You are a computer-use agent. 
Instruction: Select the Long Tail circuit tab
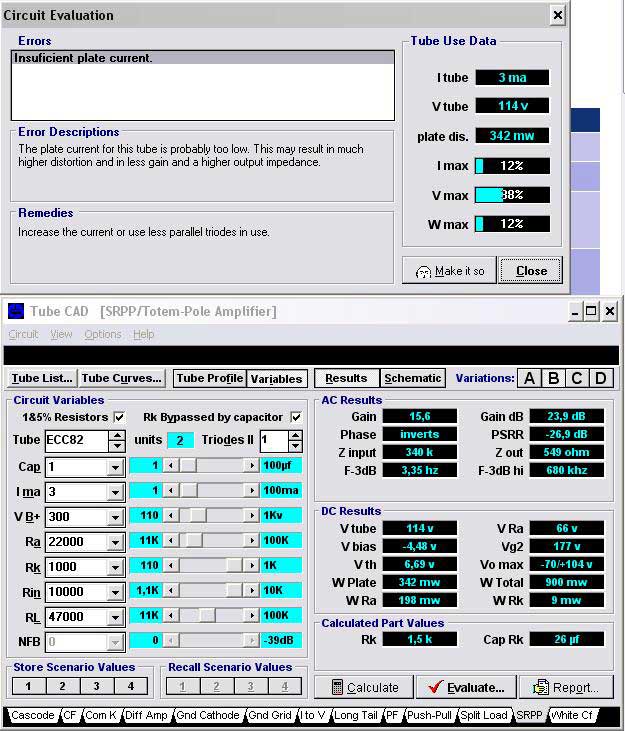356,715
